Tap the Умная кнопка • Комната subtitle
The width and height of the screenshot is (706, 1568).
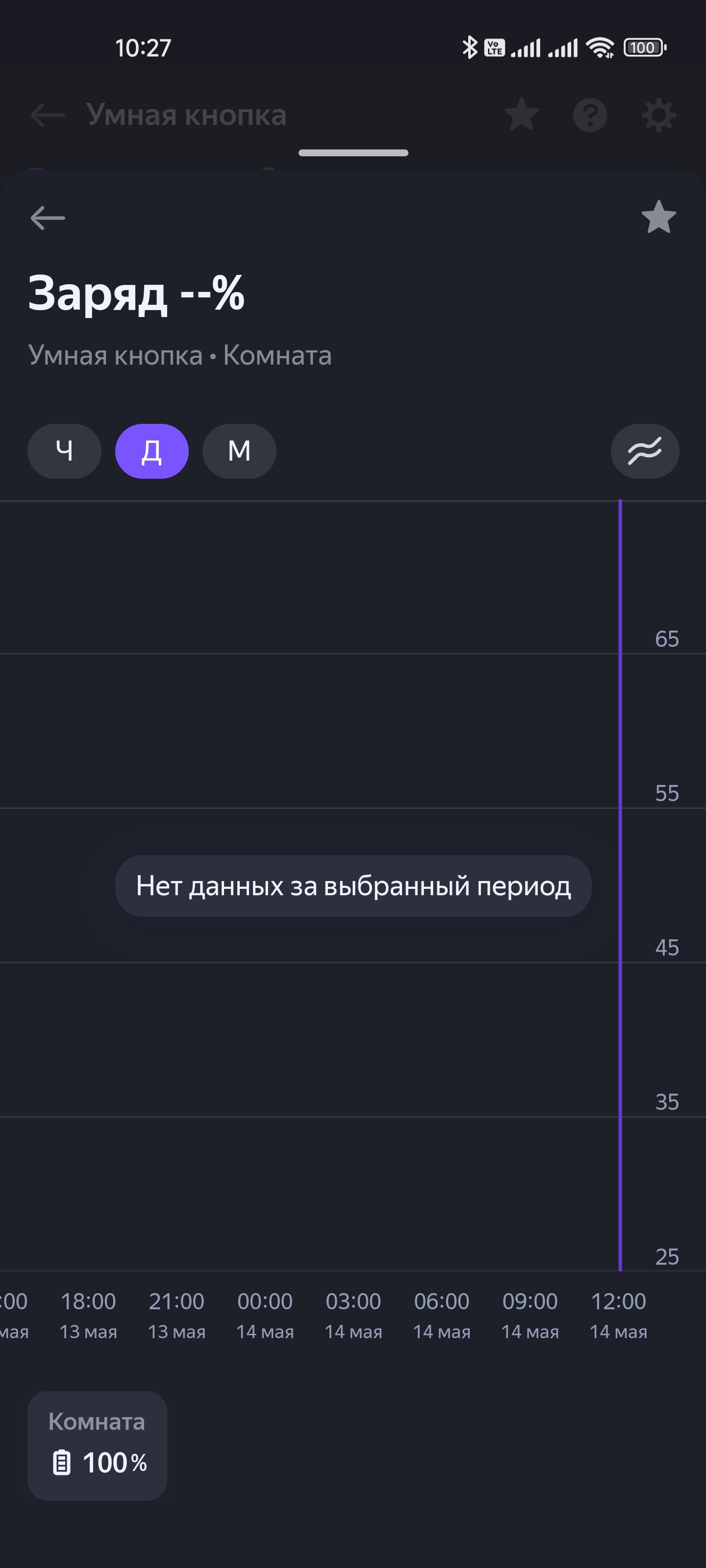pos(180,355)
